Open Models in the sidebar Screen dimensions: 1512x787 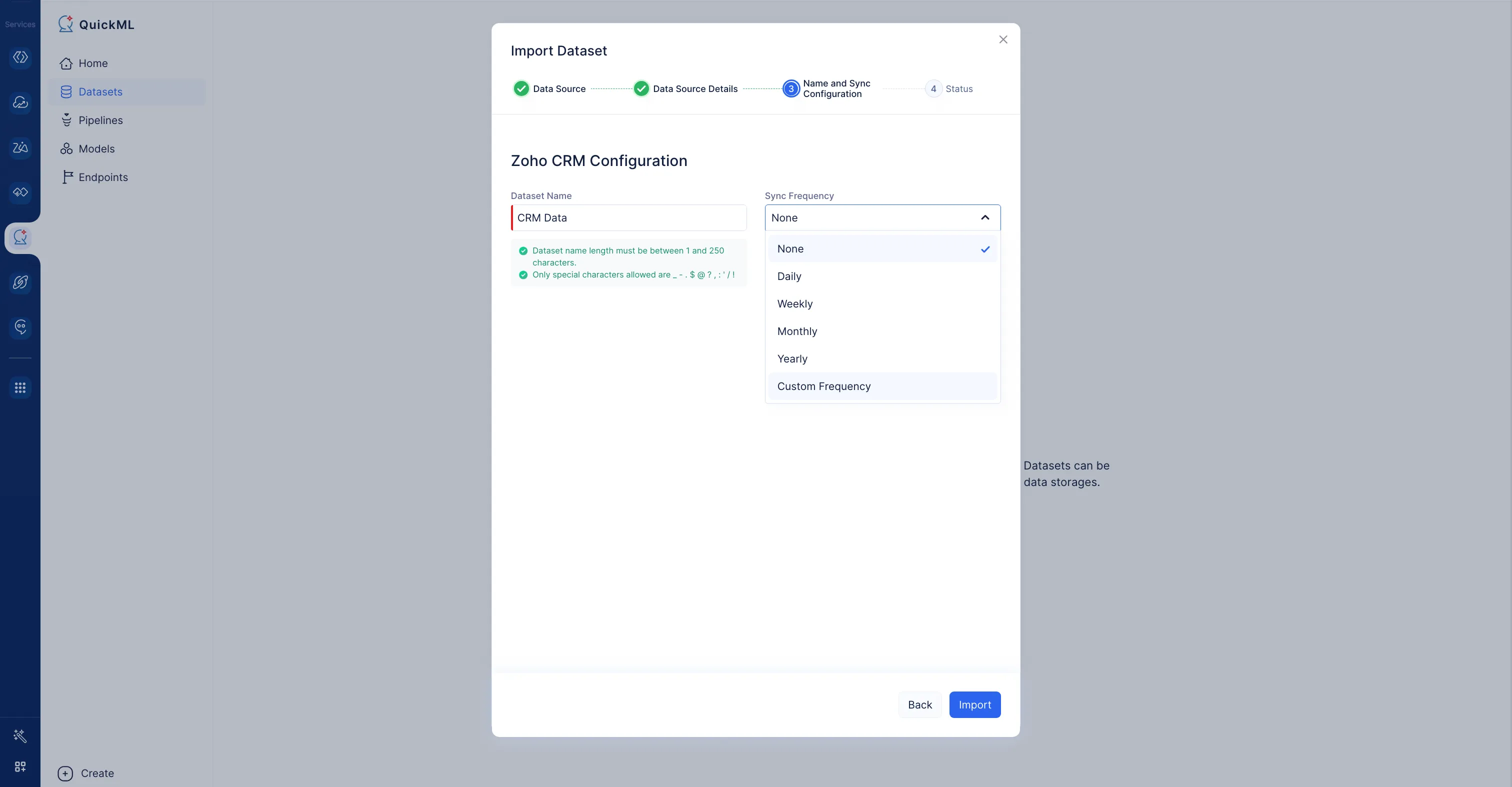[127, 149]
